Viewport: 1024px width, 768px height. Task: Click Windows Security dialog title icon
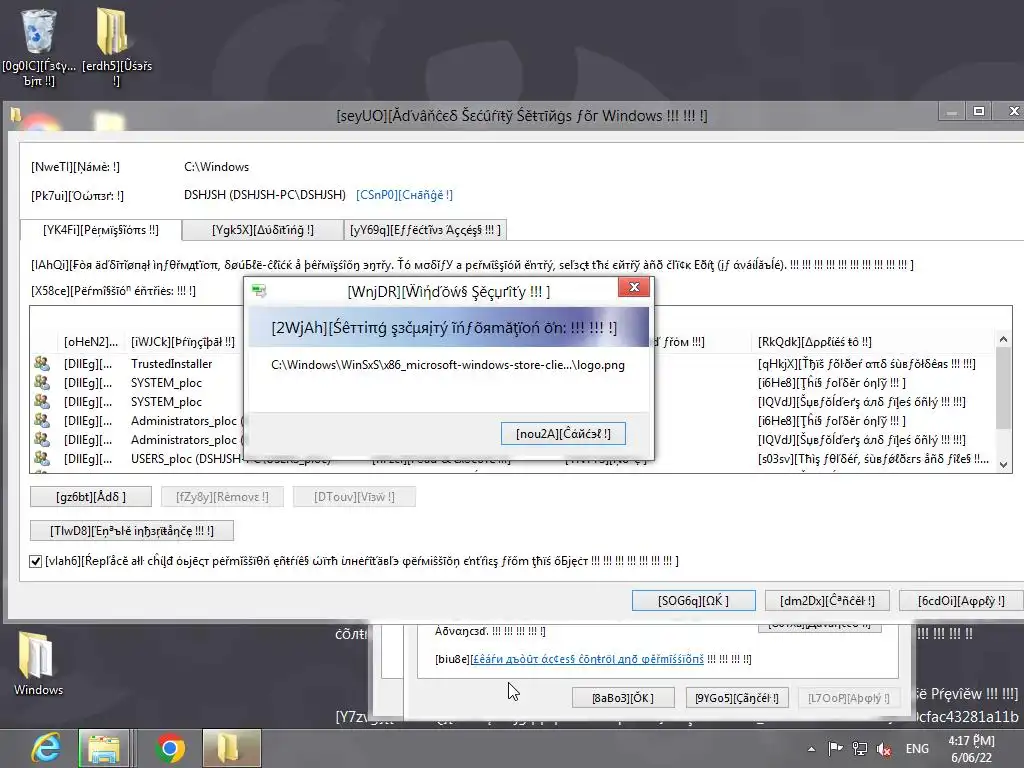tap(259, 291)
